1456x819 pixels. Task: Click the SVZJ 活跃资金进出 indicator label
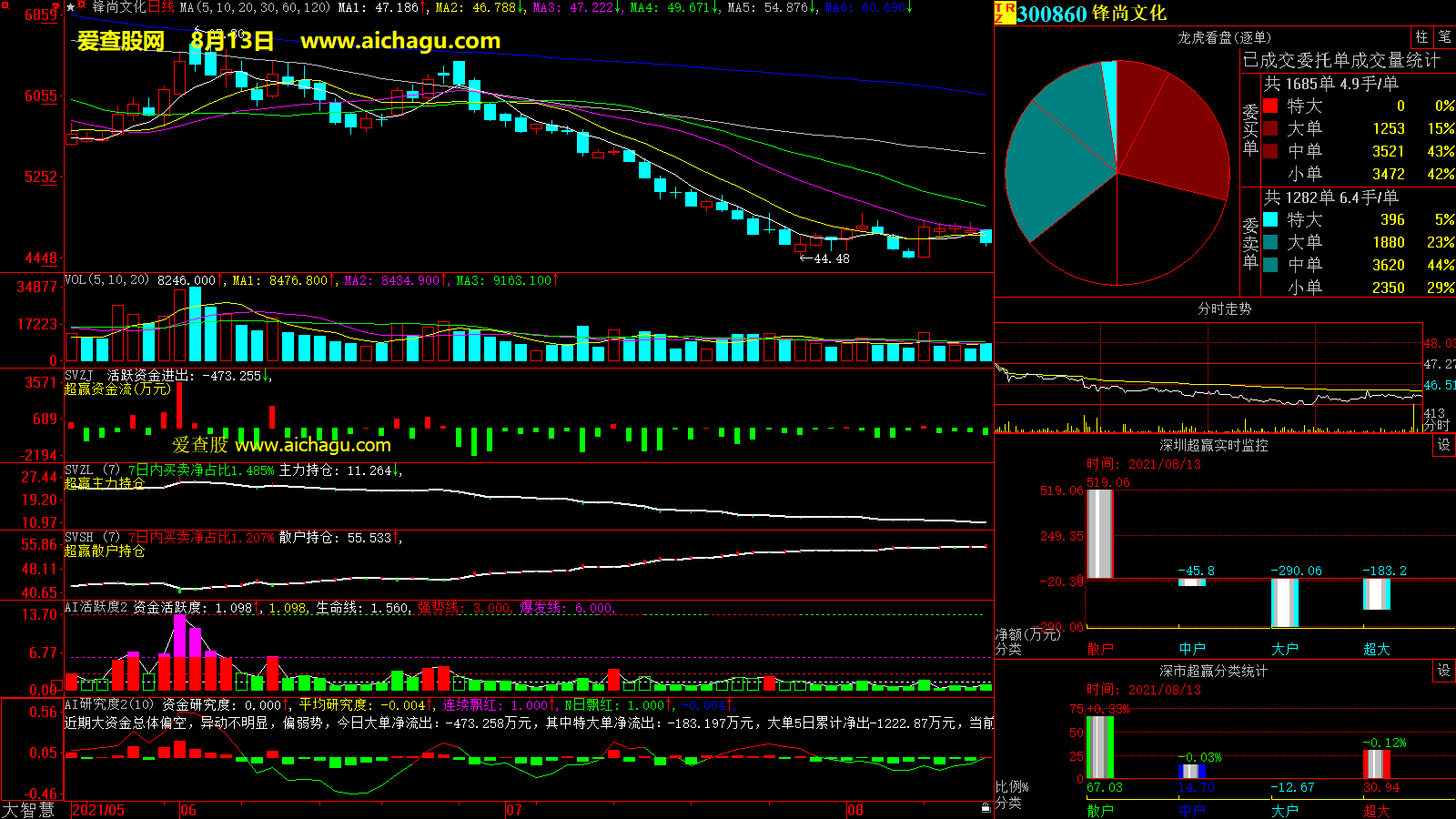click(x=146, y=375)
